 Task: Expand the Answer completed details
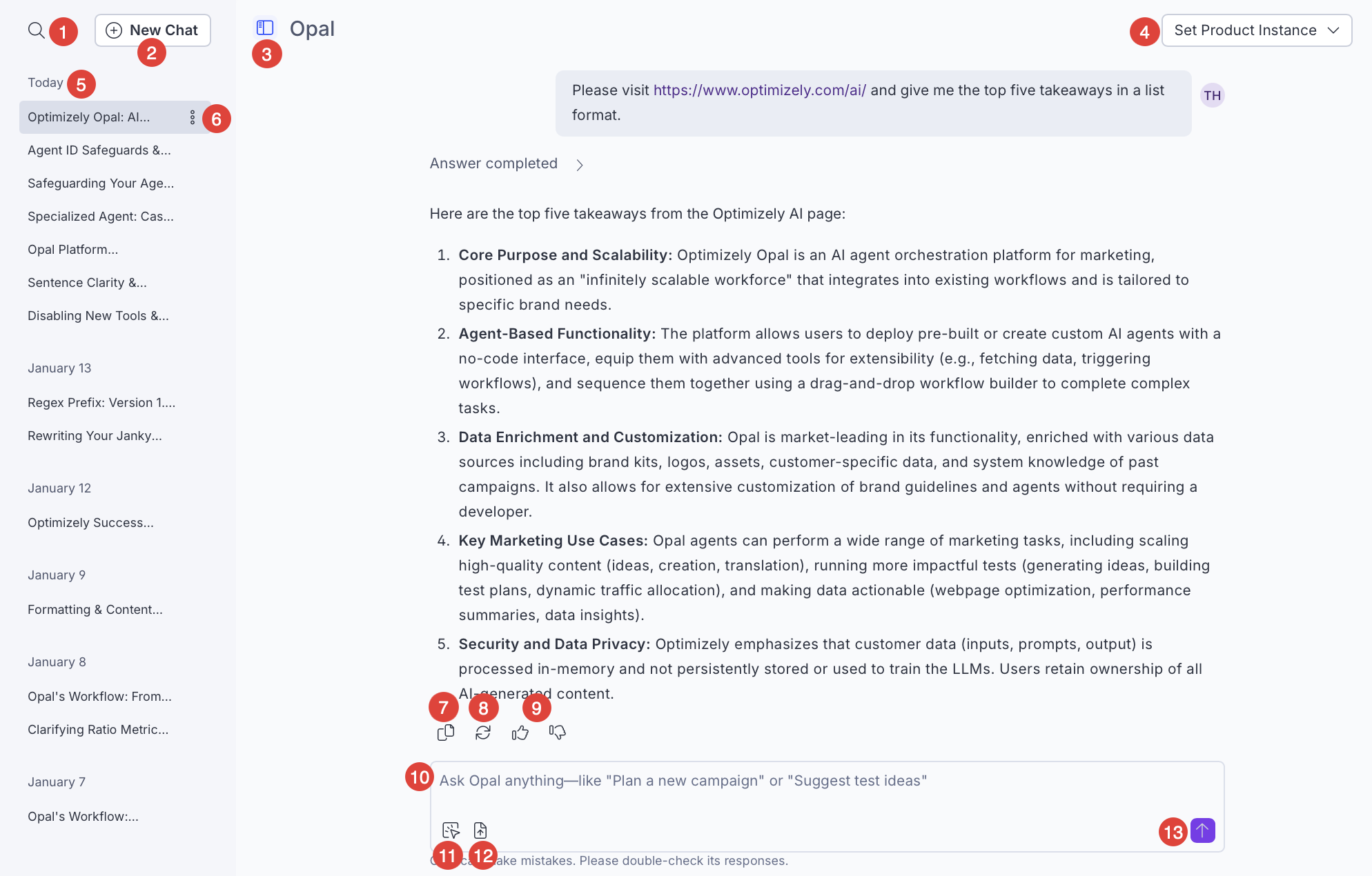tap(580, 165)
